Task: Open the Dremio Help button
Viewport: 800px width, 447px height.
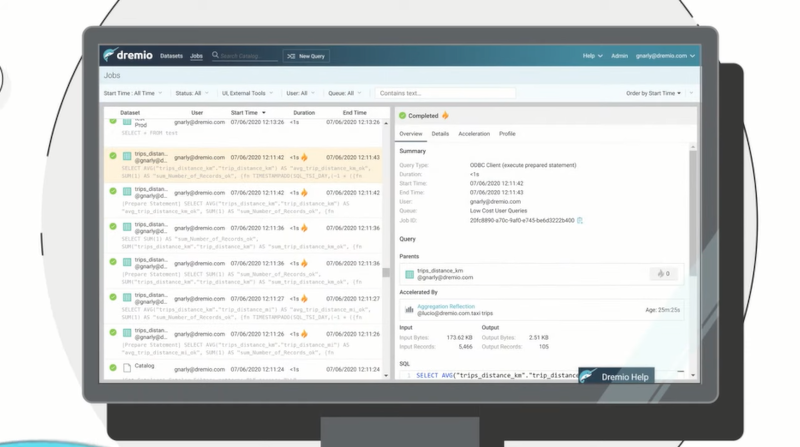Action: point(616,376)
